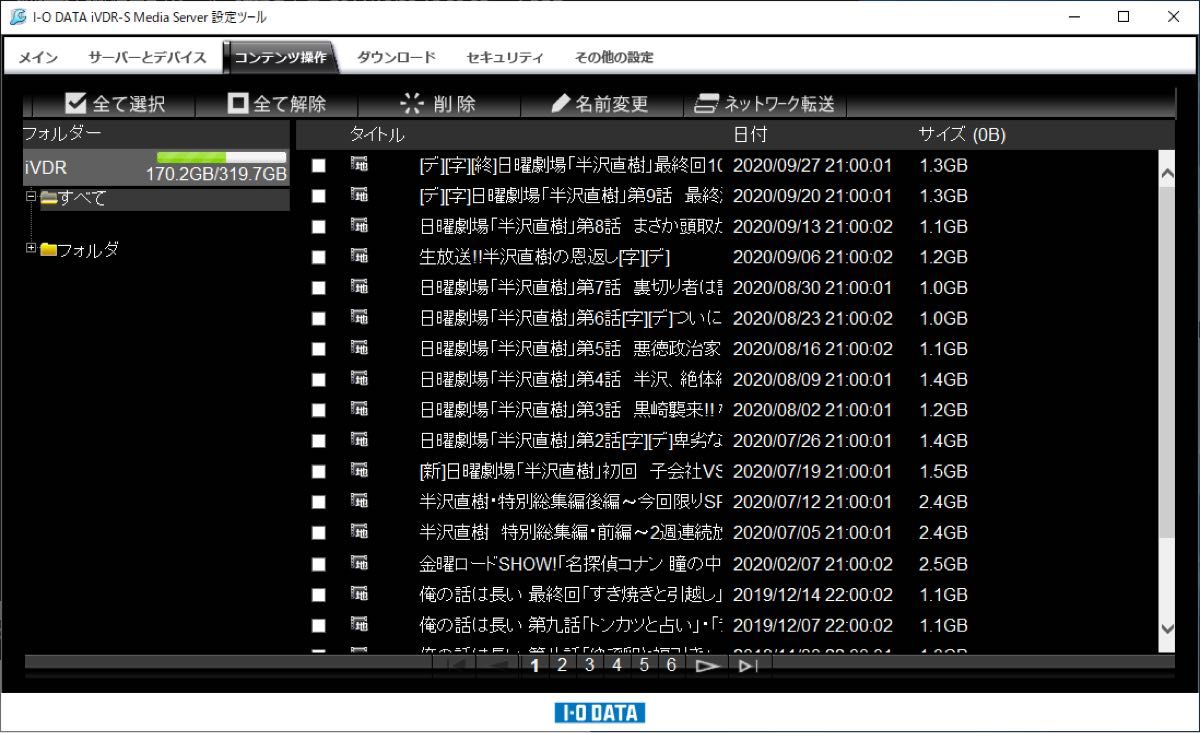This screenshot has height=733, width=1200.
Task: Check the box for 半沢直樹 最終回 row
Action: click(x=318, y=166)
